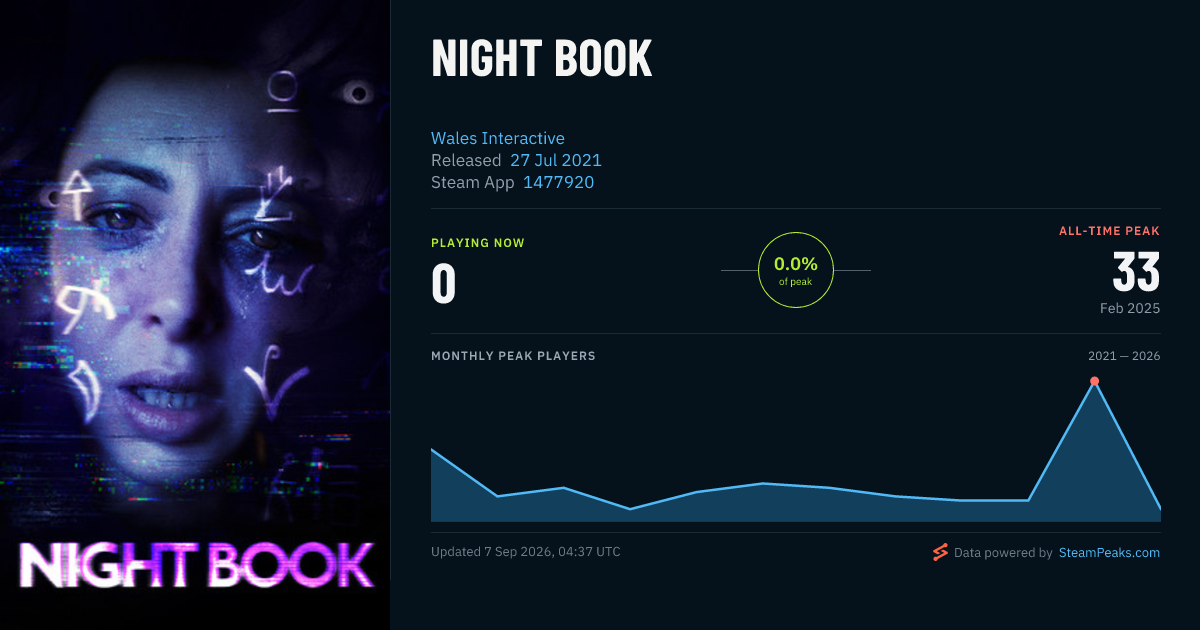Open the SteamPeaks.com link
Image resolution: width=1200 pixels, height=630 pixels.
click(1109, 552)
